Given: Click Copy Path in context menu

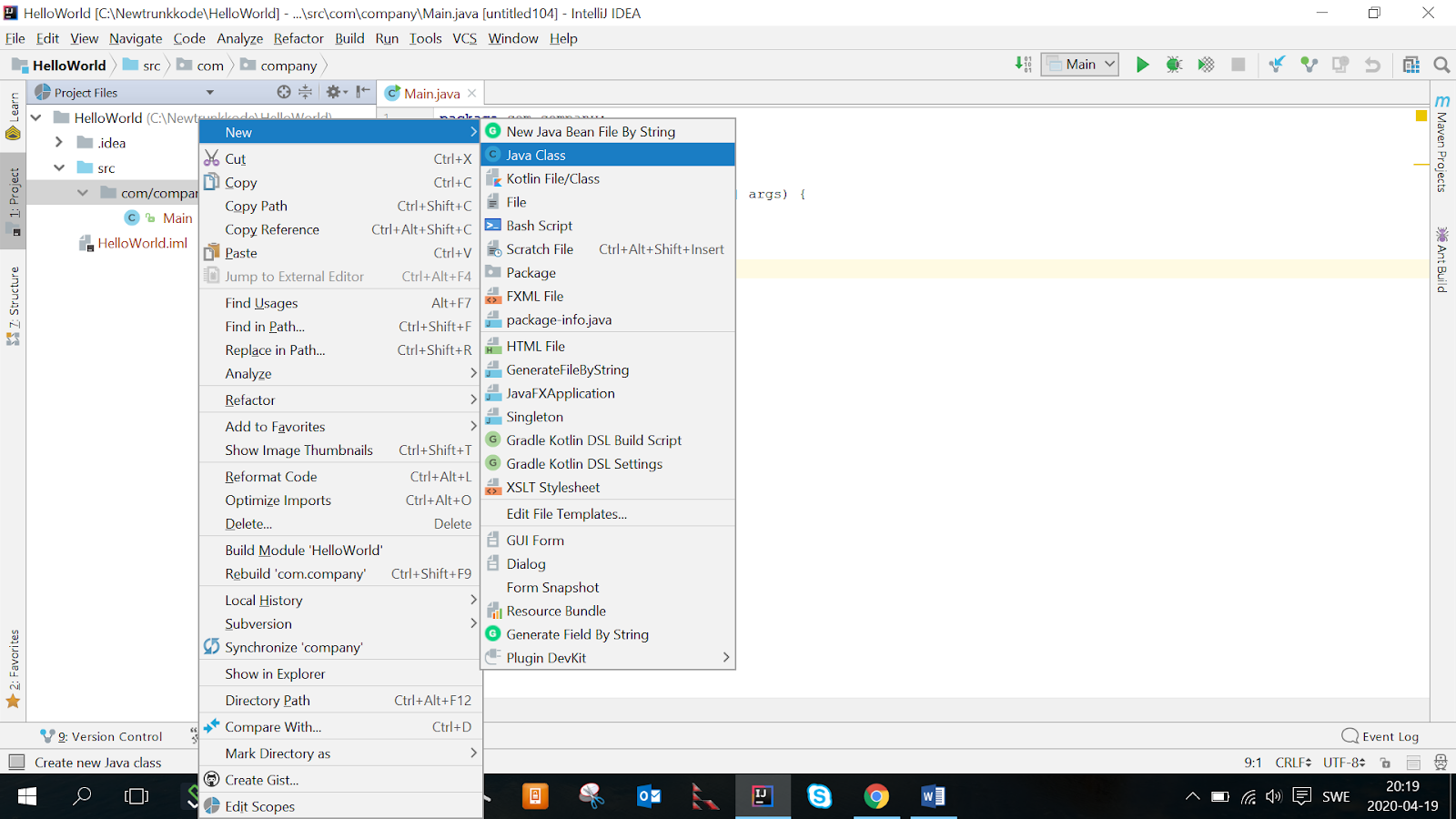Looking at the screenshot, I should coord(339,206).
